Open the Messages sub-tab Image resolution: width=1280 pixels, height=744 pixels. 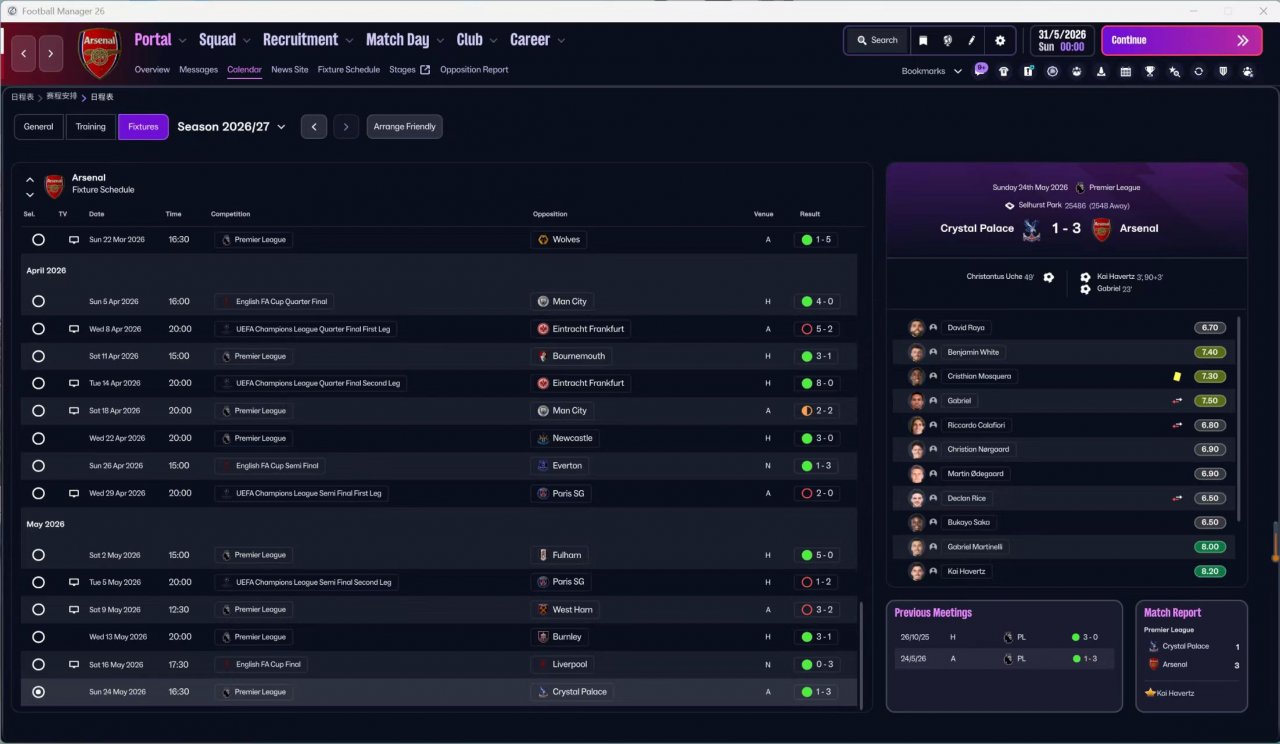pos(198,70)
